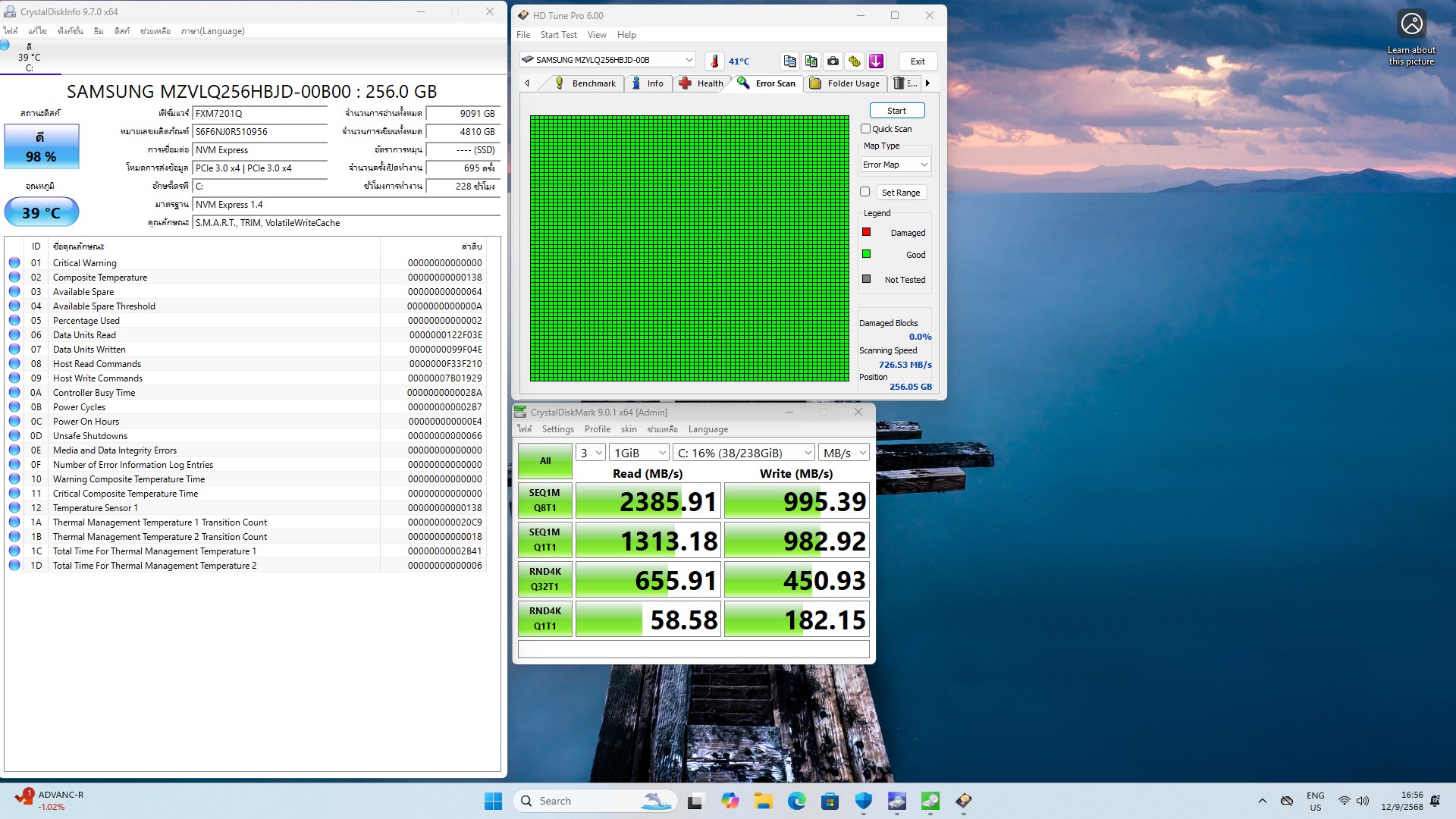Copy screenshot to clipboard icon in HD Tune
The height and width of the screenshot is (819, 1456).
click(811, 61)
